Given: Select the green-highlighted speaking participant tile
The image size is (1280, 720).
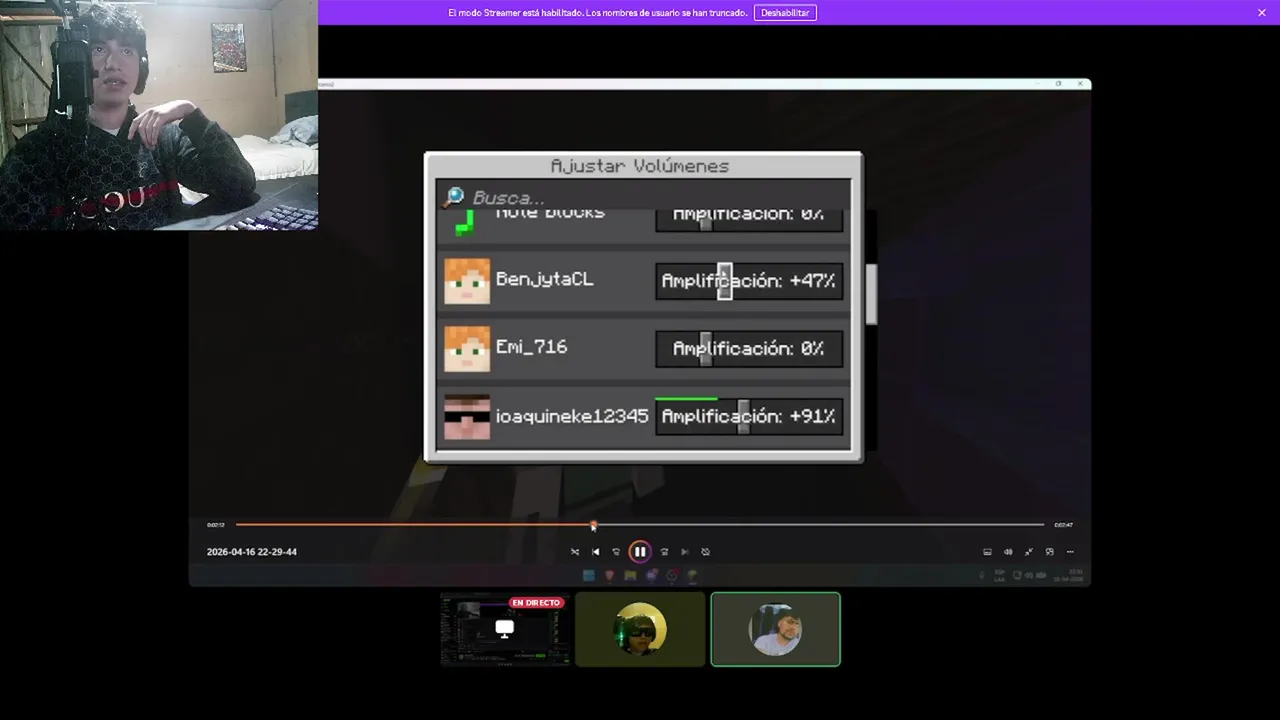Looking at the screenshot, I should click(x=776, y=629).
